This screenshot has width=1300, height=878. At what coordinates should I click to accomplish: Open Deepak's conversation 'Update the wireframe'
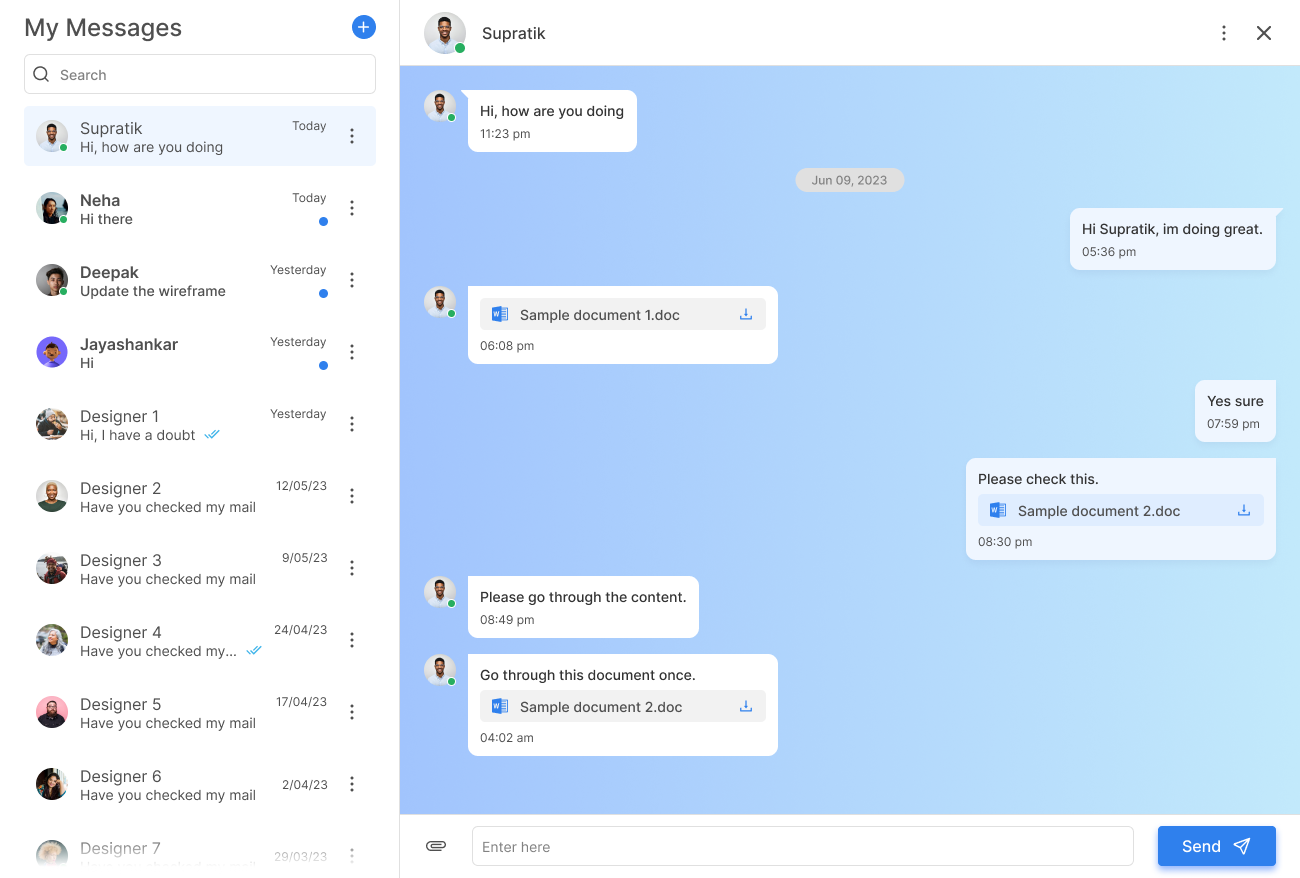[200, 280]
